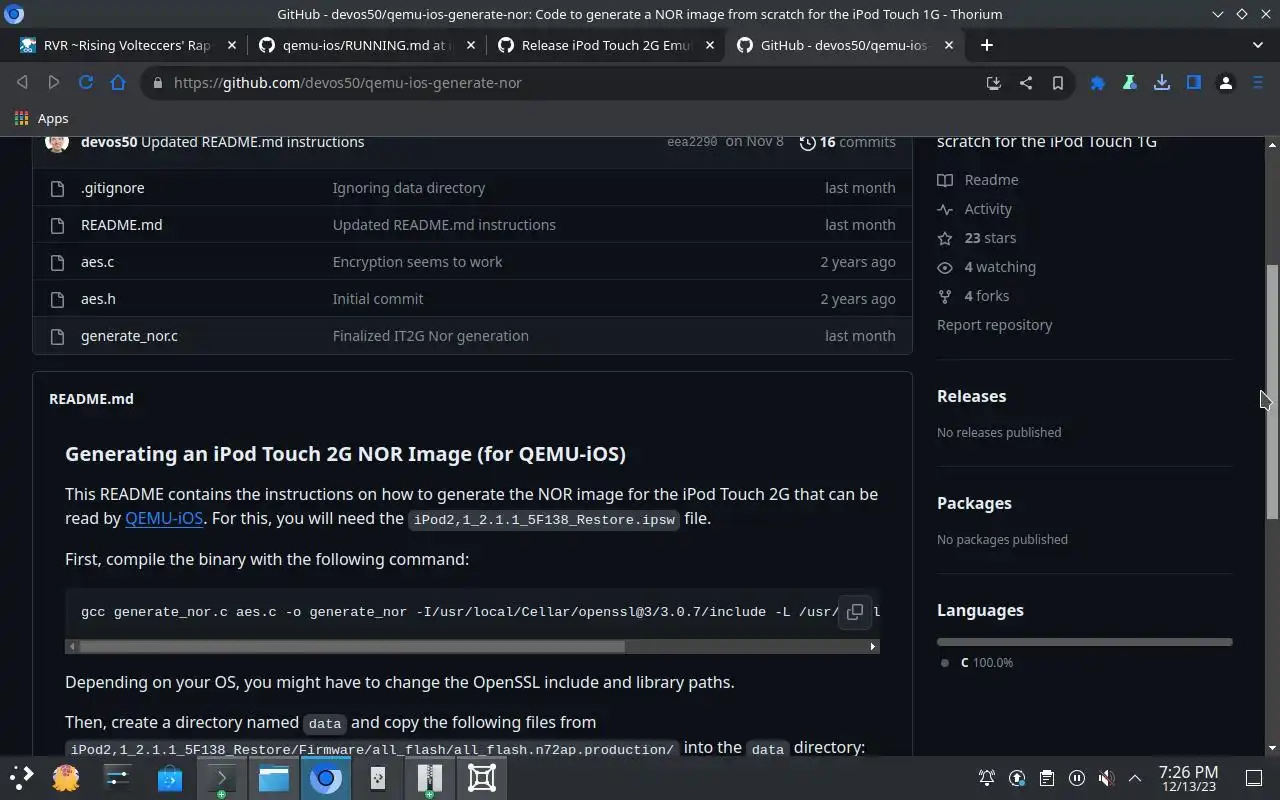This screenshot has width=1280, height=800.
Task: View the 4 forks list
Action: pos(973,296)
